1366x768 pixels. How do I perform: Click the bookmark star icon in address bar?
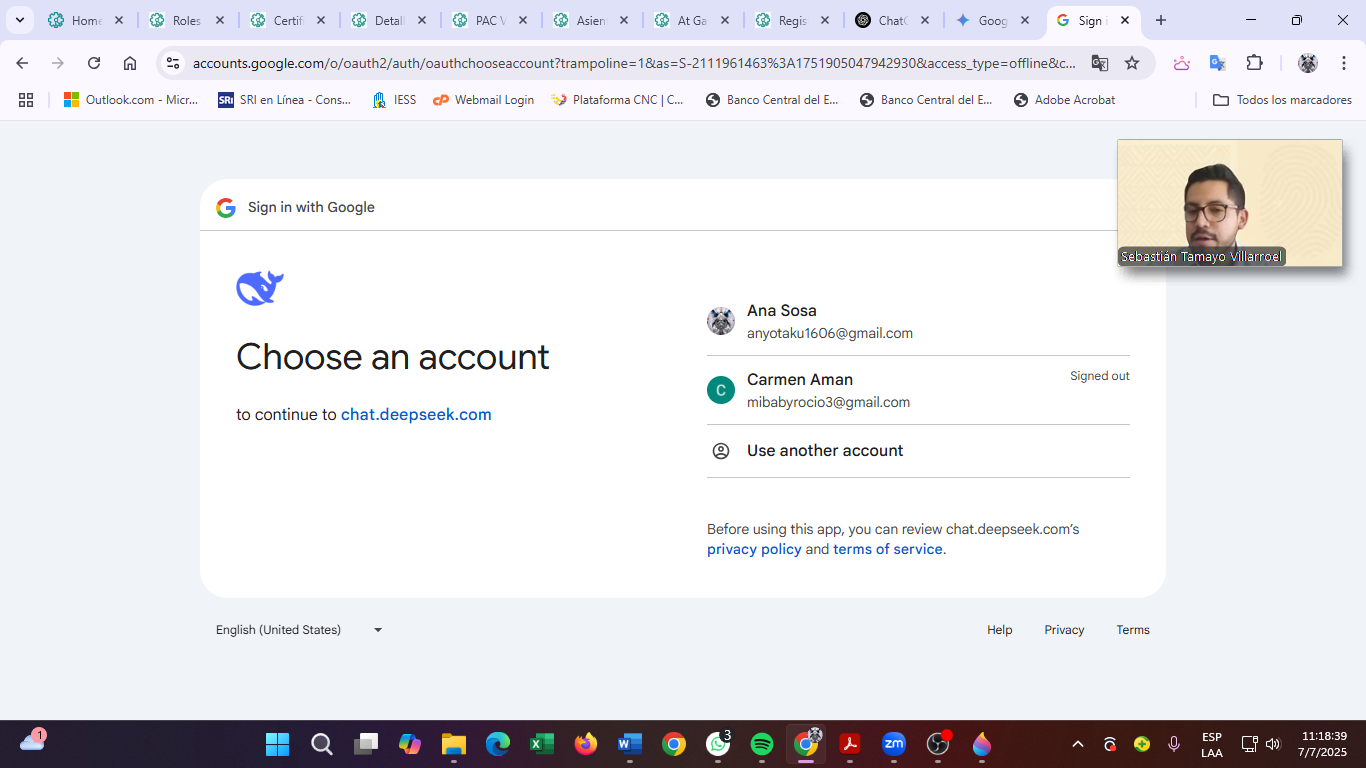1132,63
